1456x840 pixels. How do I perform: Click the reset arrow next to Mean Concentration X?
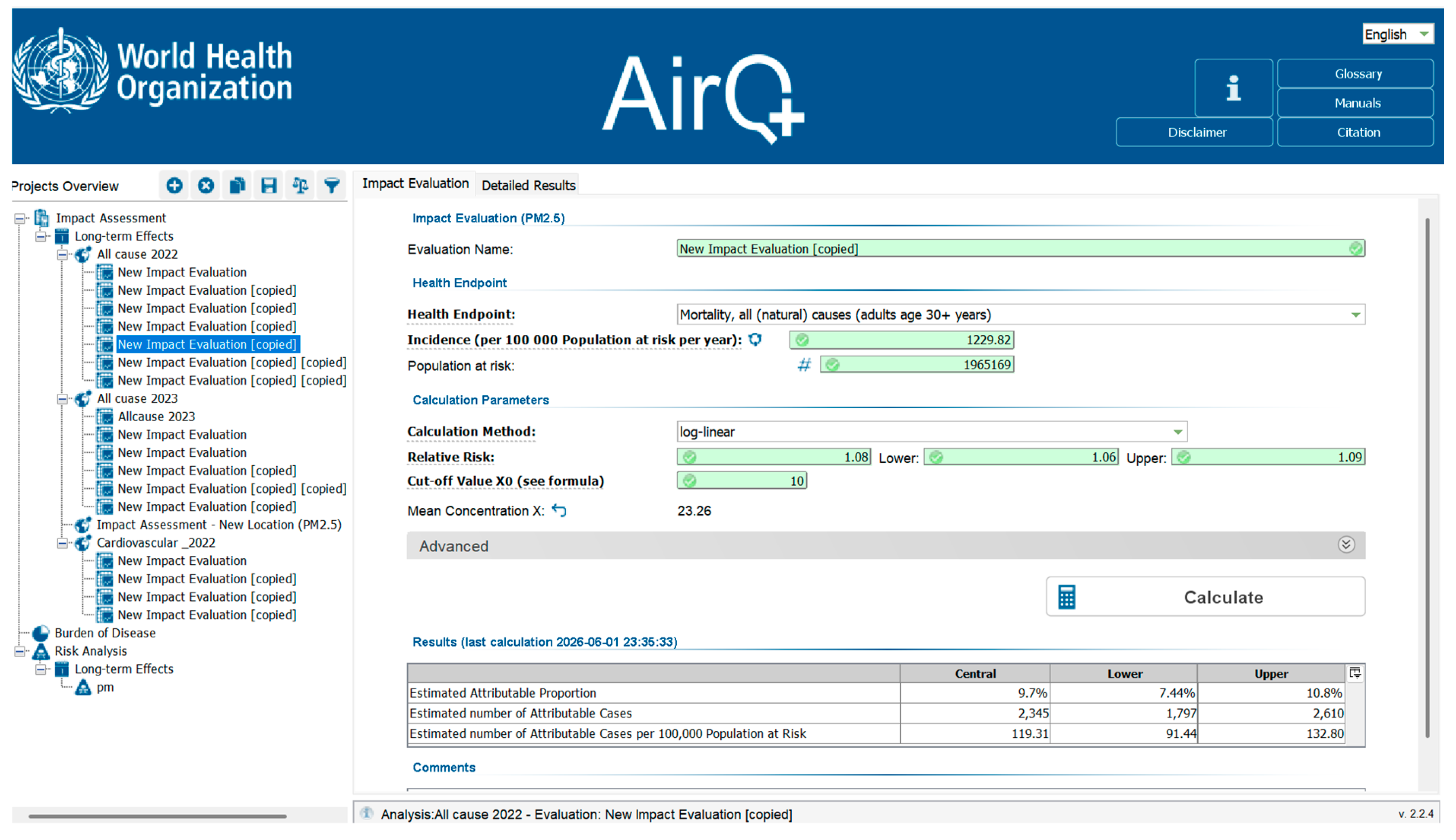(559, 511)
